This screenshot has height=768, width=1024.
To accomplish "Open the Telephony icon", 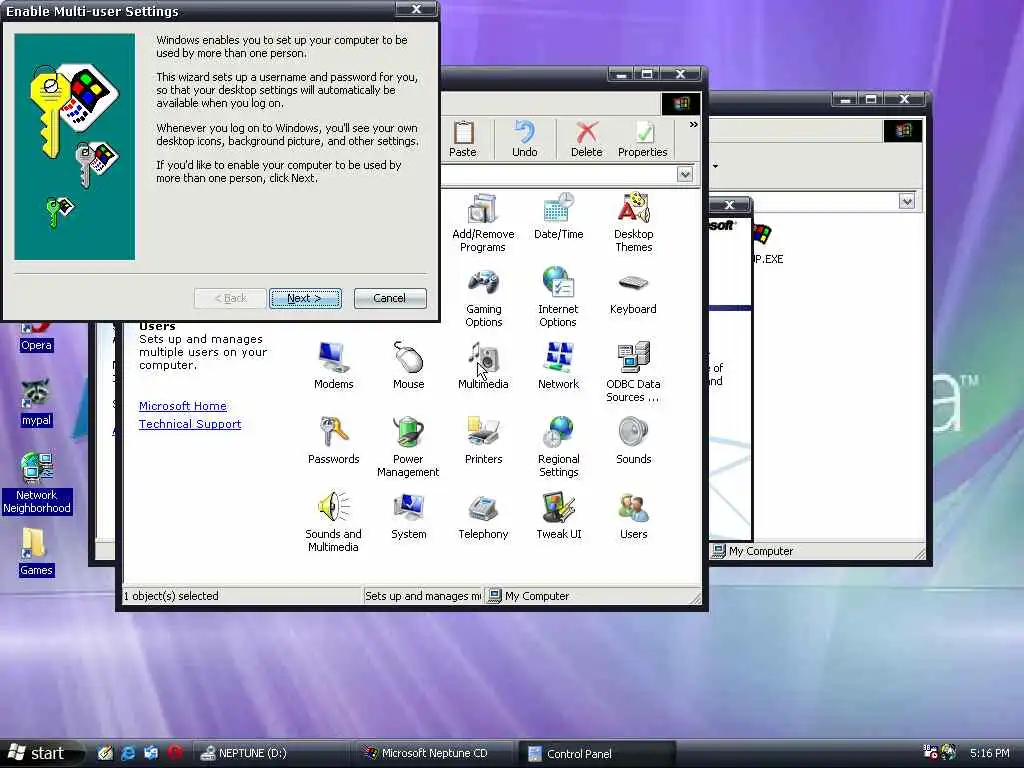I will pyautogui.click(x=483, y=517).
